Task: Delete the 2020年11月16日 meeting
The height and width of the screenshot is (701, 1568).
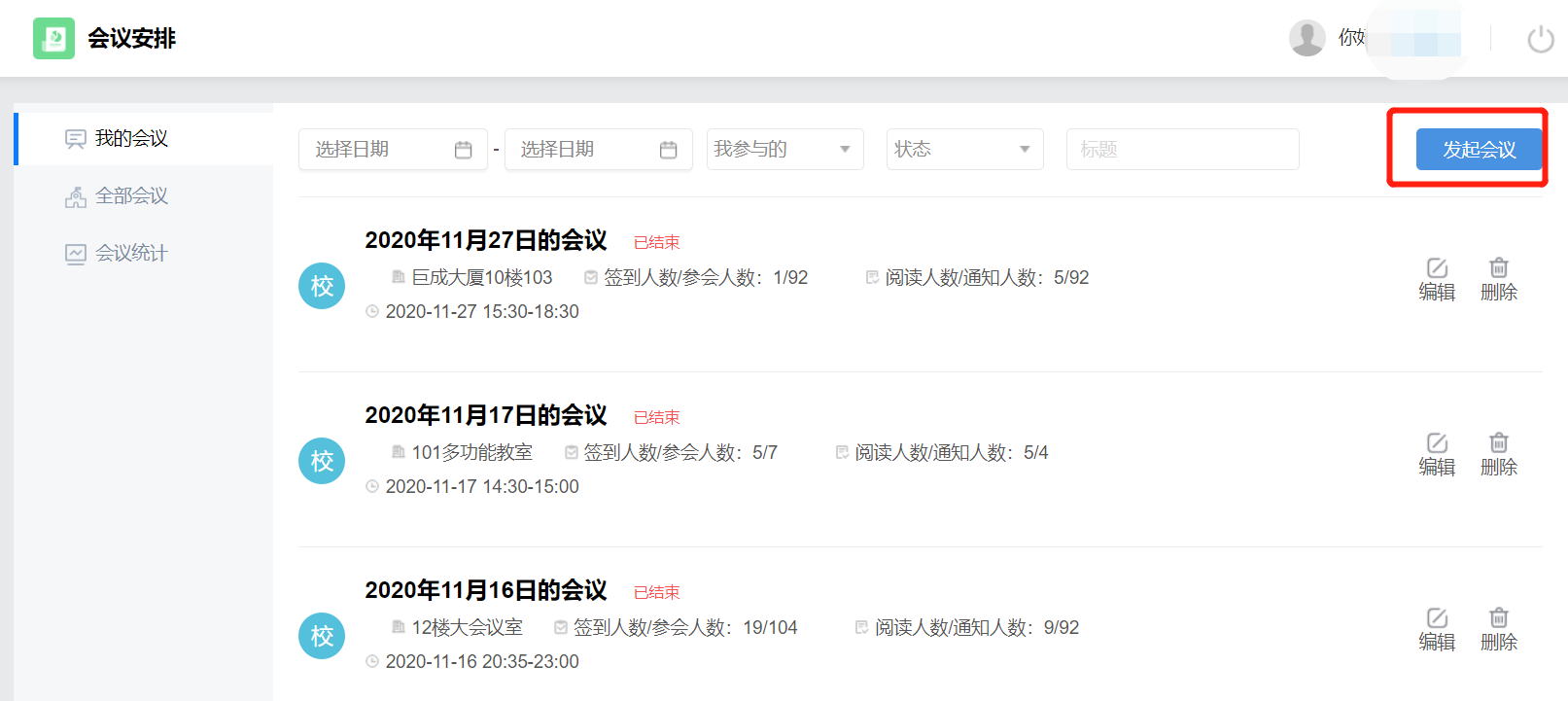Action: [x=1498, y=629]
